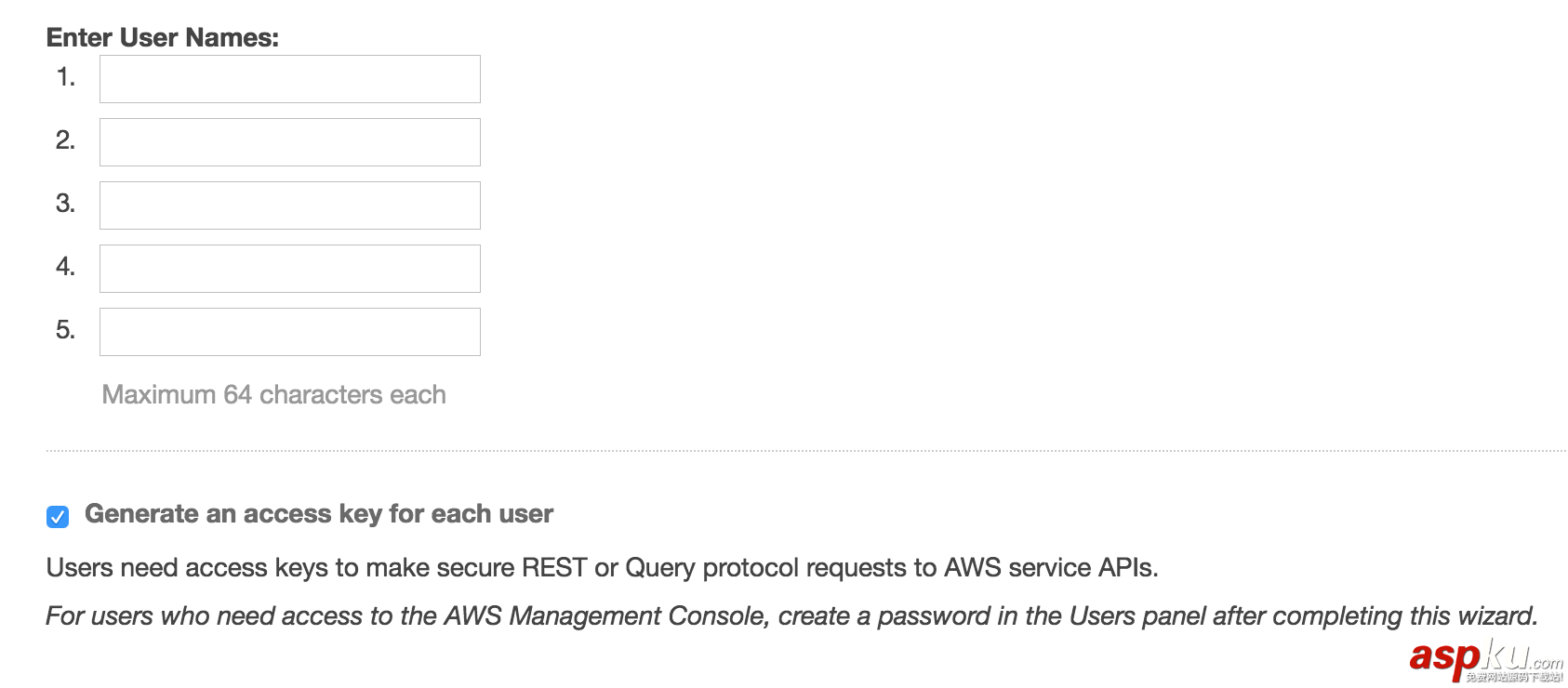This screenshot has width=1568, height=688.
Task: Select the third user name field
Action: (x=289, y=205)
